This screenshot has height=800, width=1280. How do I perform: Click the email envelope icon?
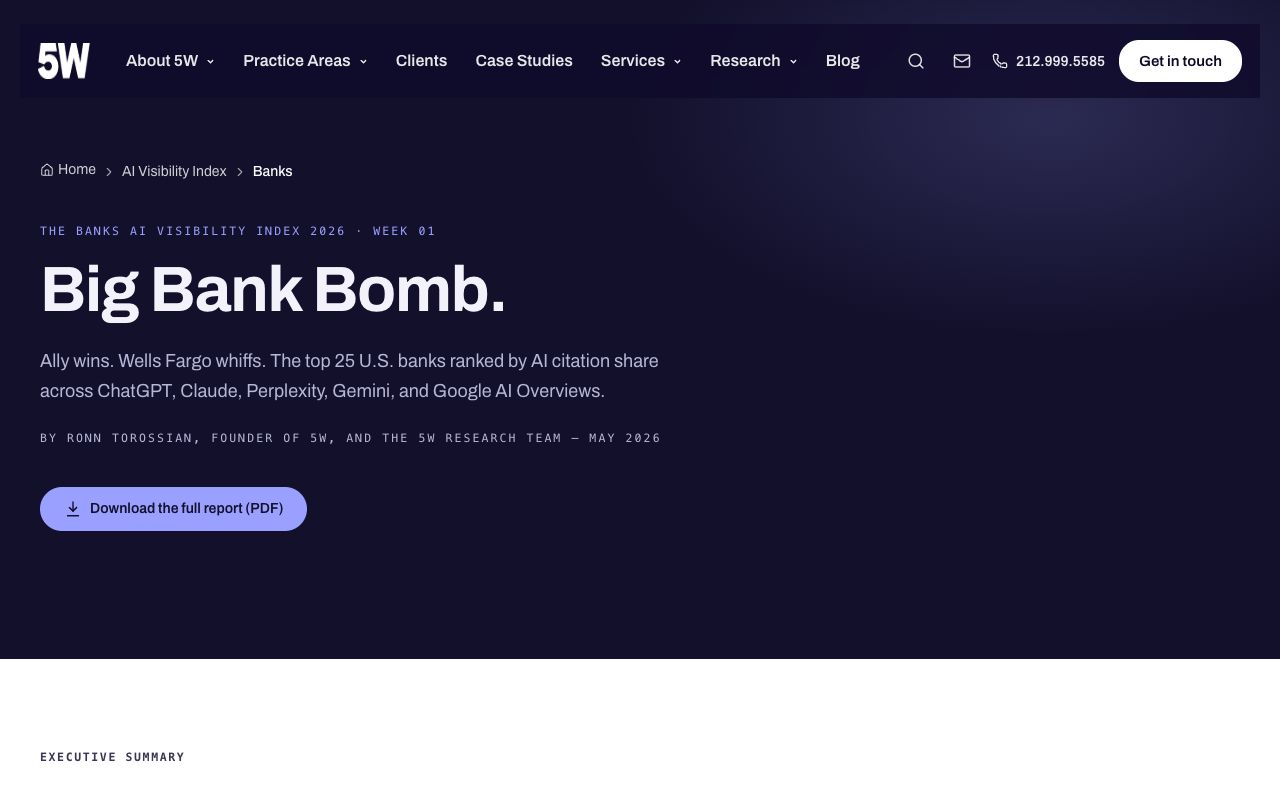(962, 61)
